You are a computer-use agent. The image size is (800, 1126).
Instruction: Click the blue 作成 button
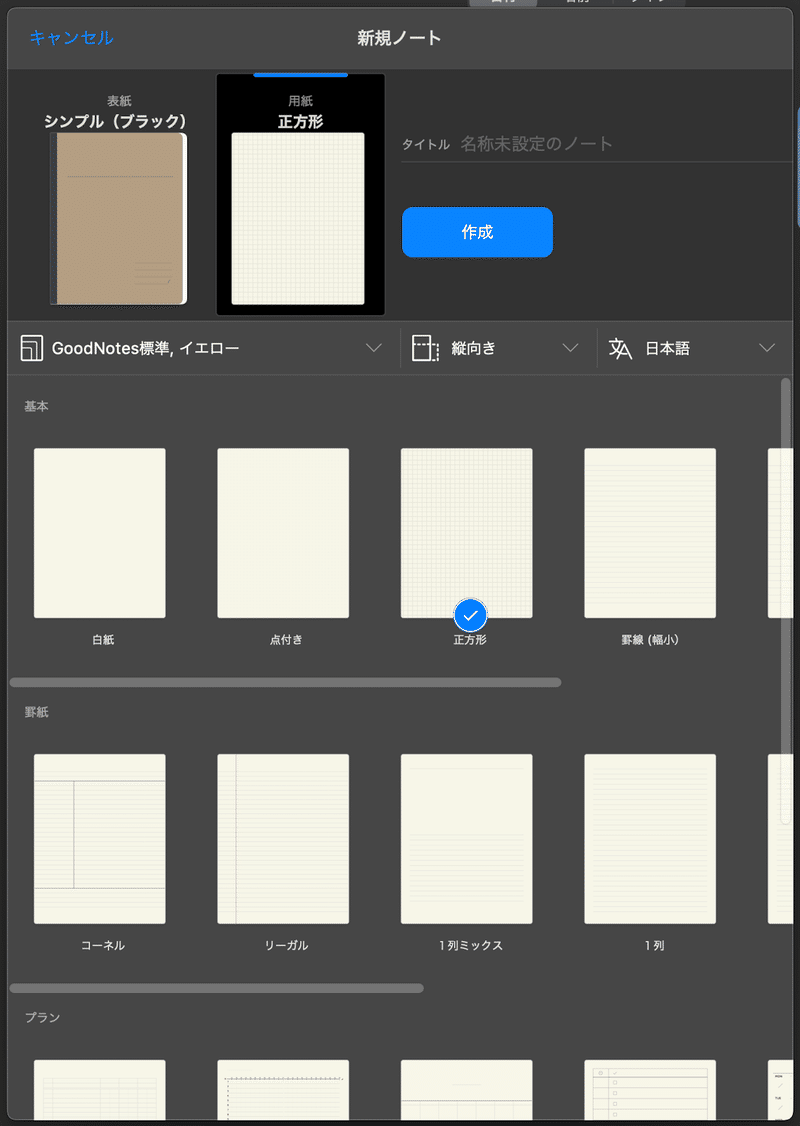pos(477,232)
